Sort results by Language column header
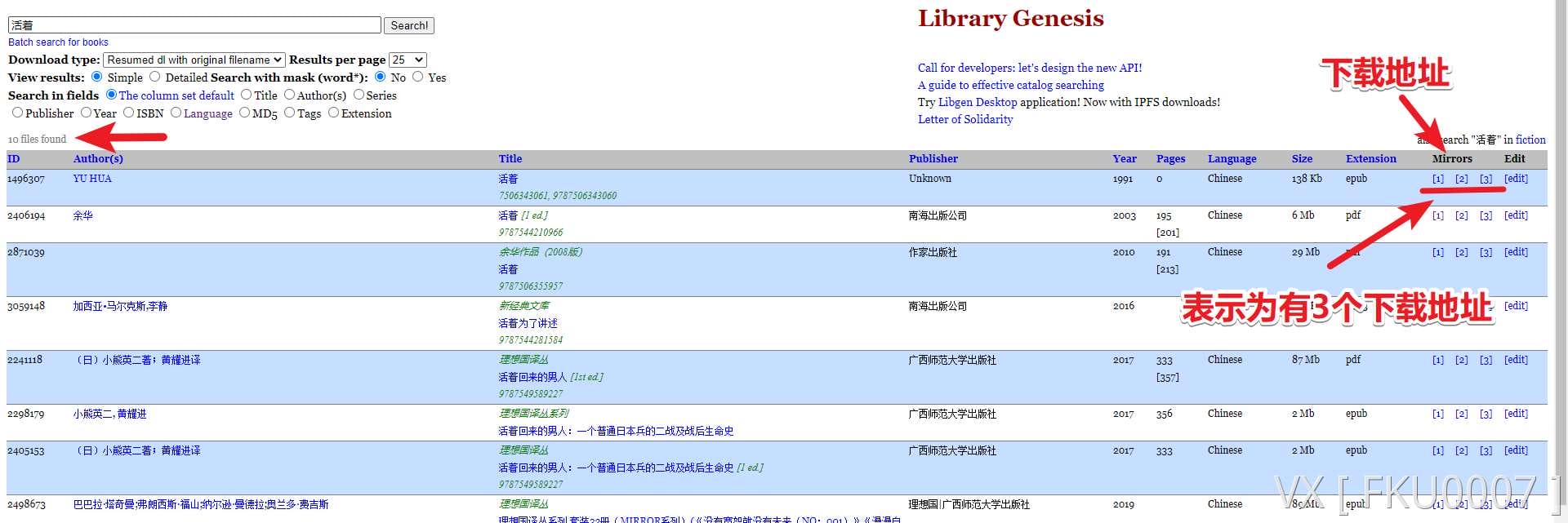1568x523 pixels. tap(1232, 158)
